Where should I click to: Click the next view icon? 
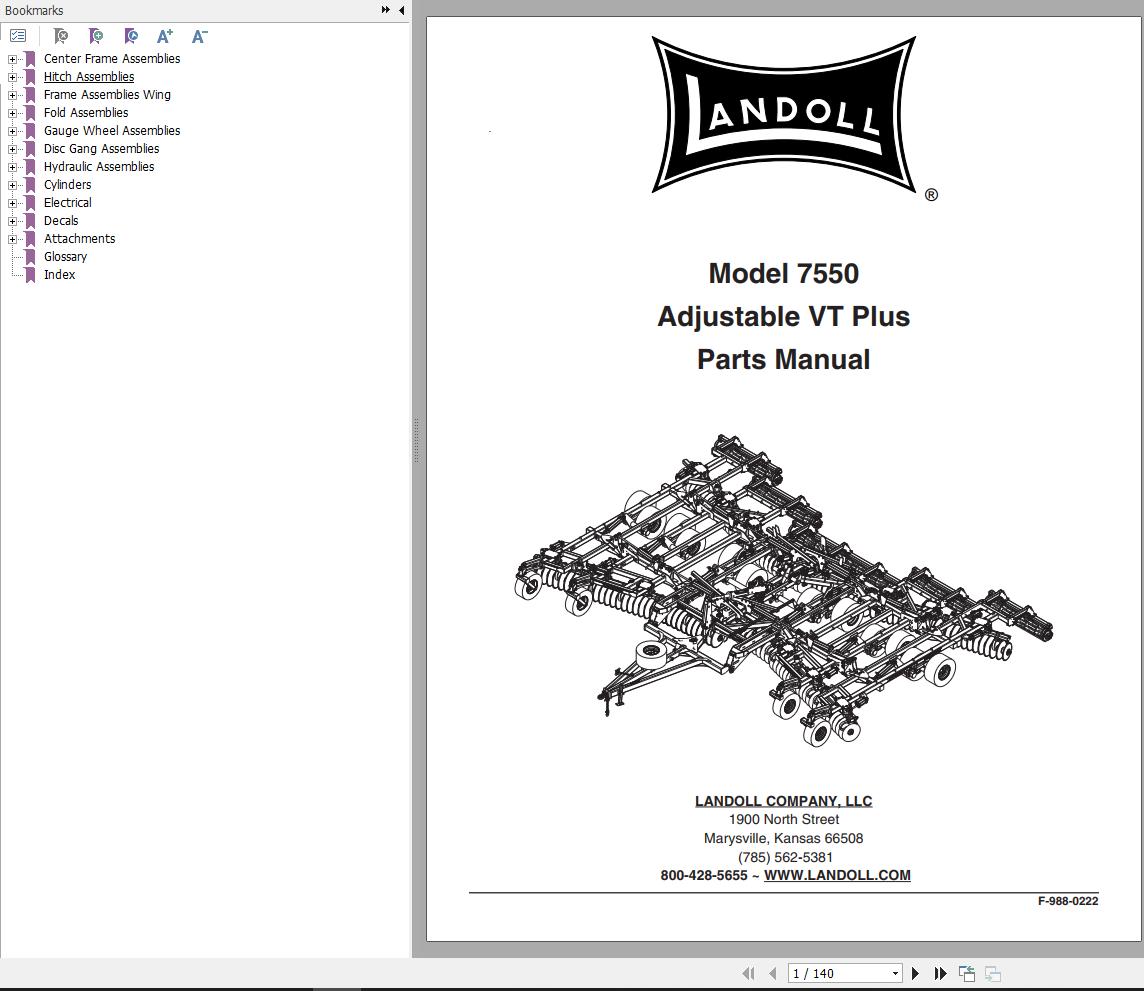(x=992, y=972)
